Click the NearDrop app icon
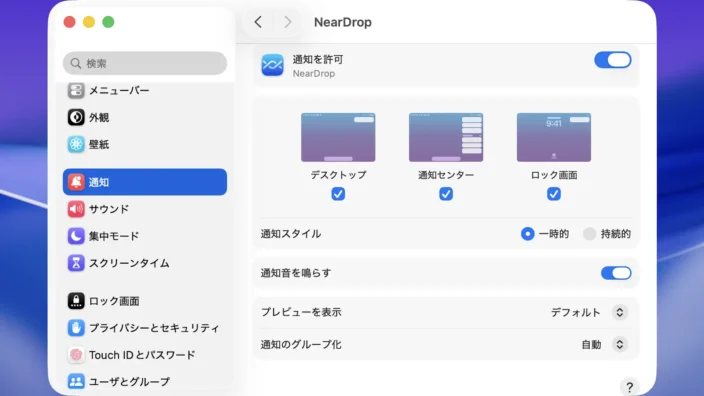This screenshot has height=396, width=704. 273,65
